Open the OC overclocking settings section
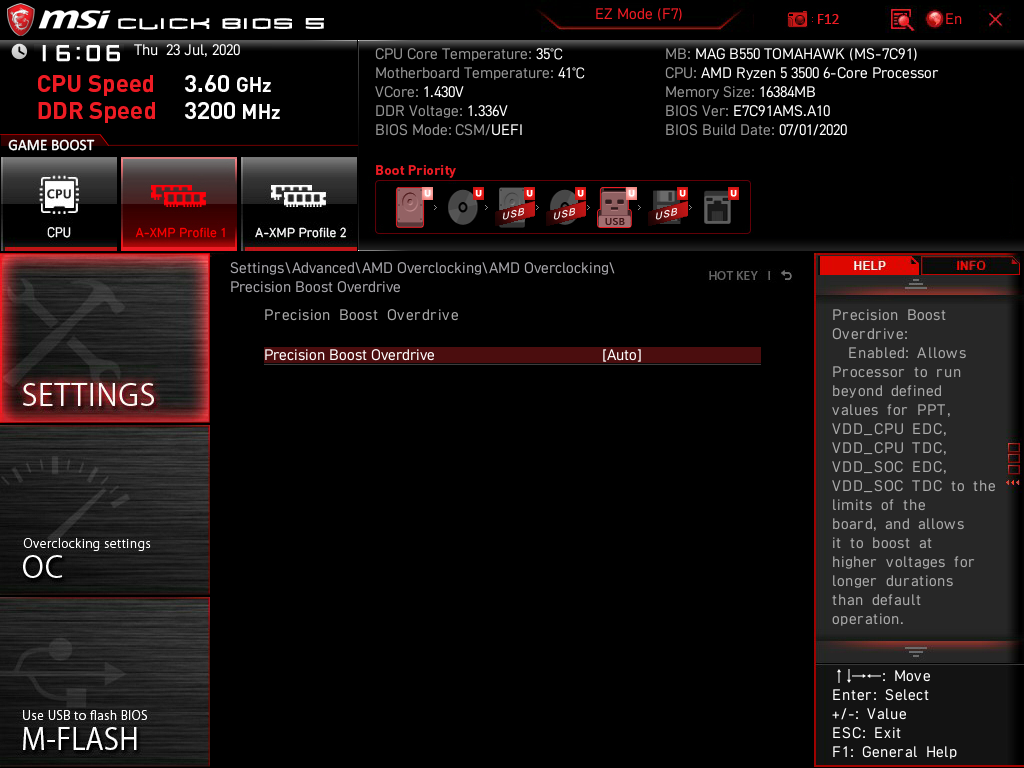 point(104,511)
